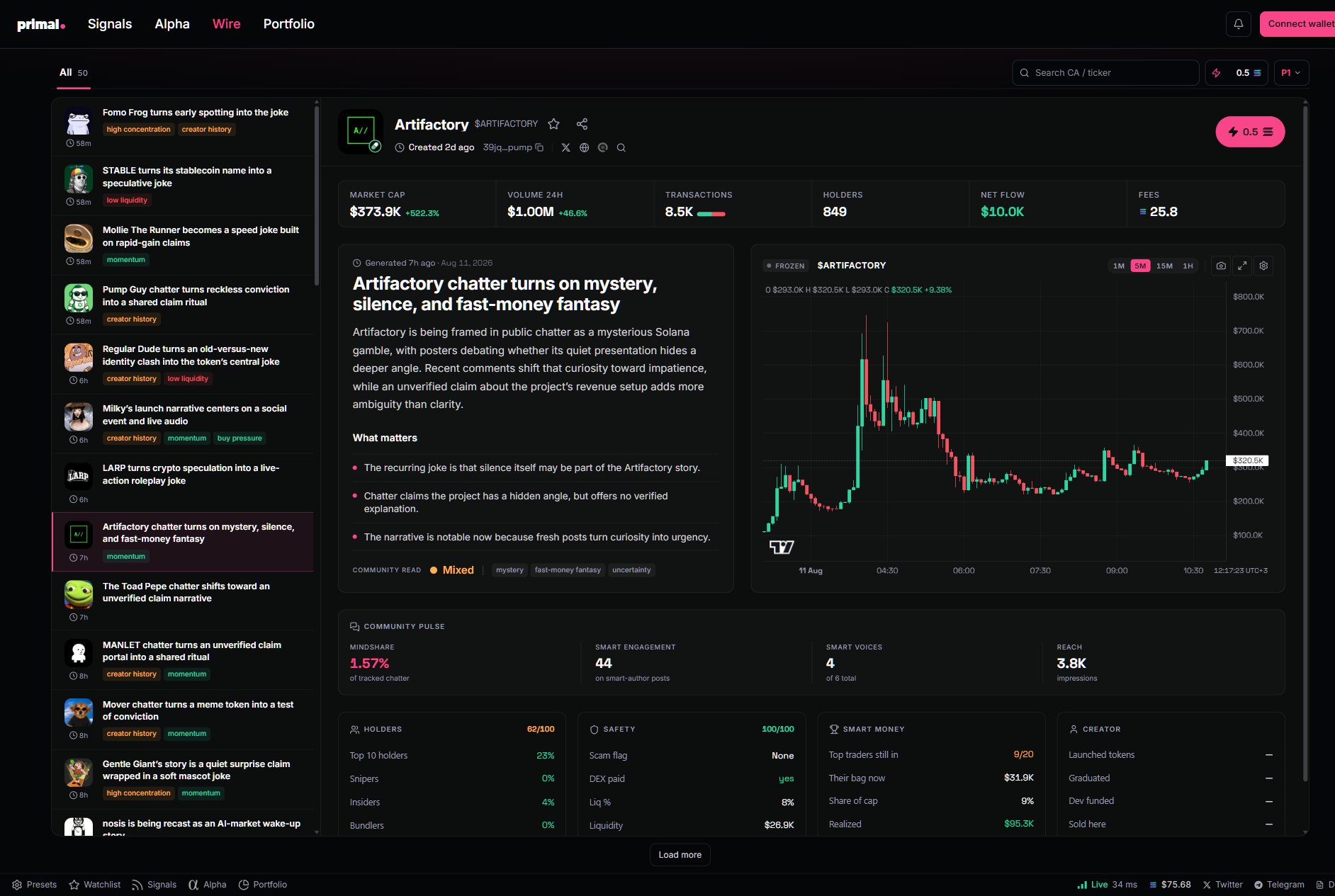Open The Toad Pepe story
1335x896 pixels.
[183, 601]
